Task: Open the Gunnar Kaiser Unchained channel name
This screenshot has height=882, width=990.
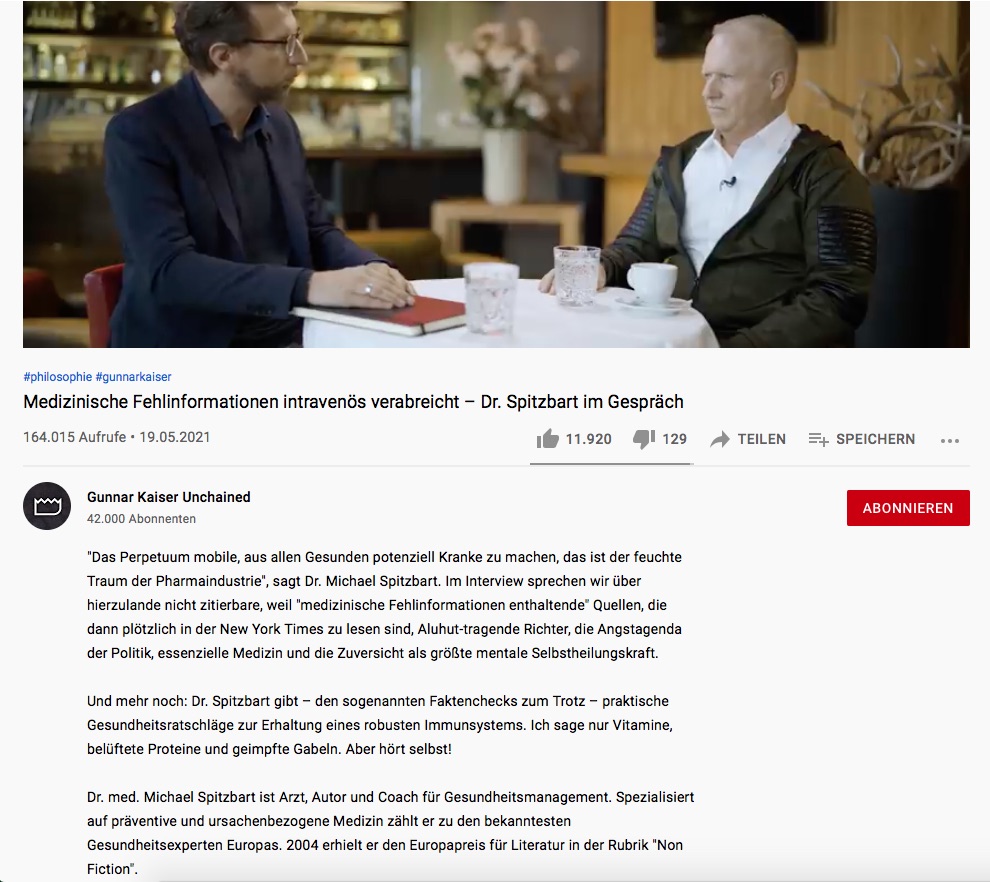Action: click(x=169, y=498)
